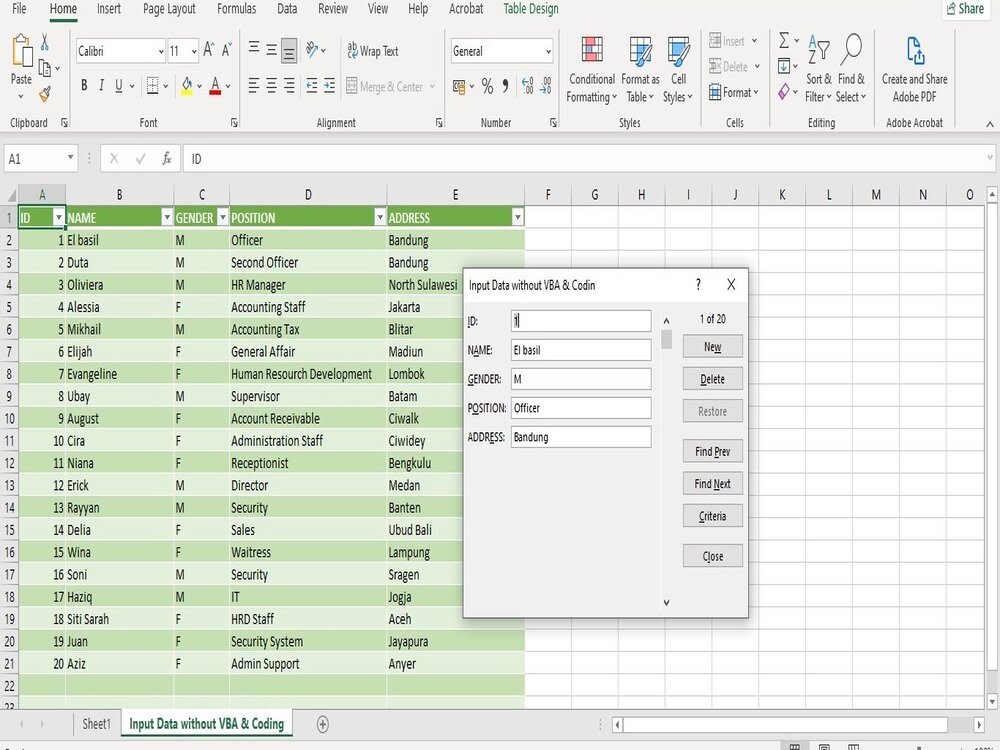Click the top align icon

coord(254,50)
